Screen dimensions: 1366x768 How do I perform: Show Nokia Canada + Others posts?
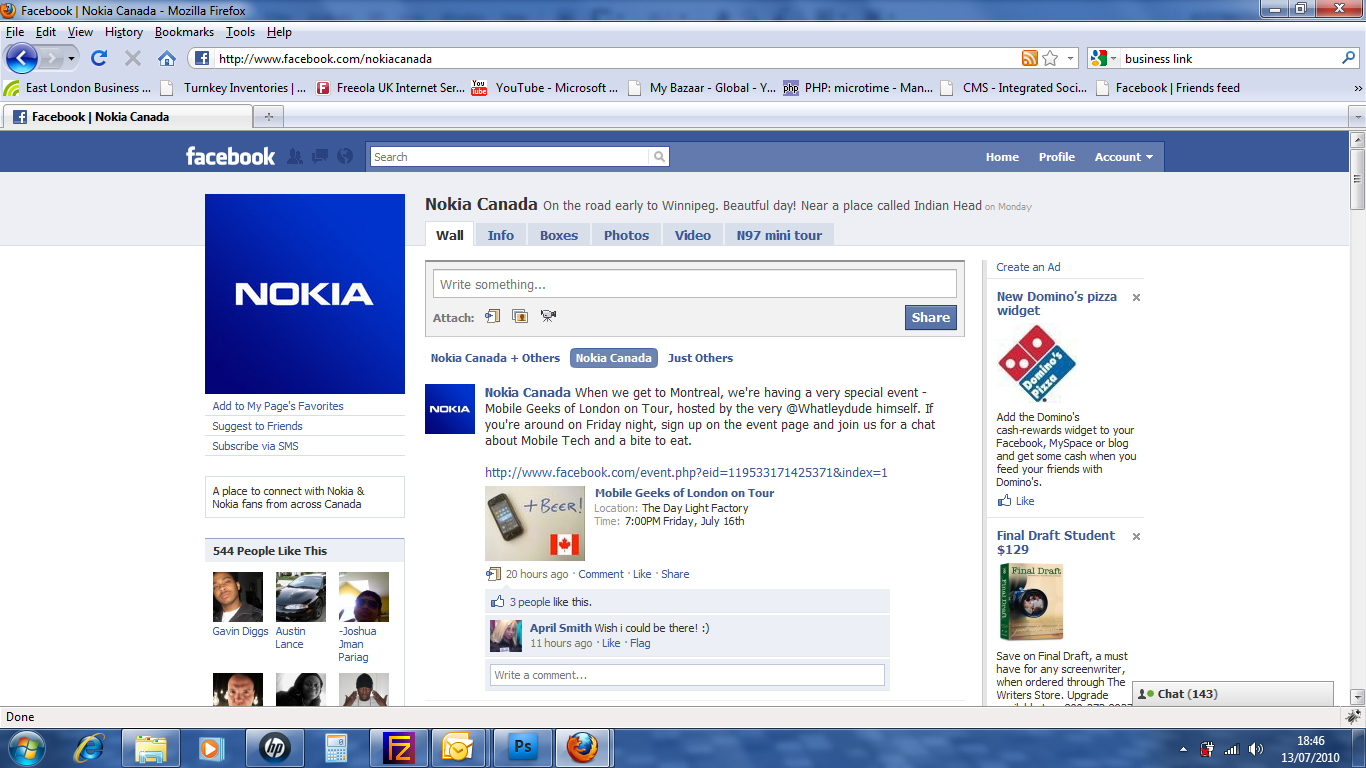[495, 358]
